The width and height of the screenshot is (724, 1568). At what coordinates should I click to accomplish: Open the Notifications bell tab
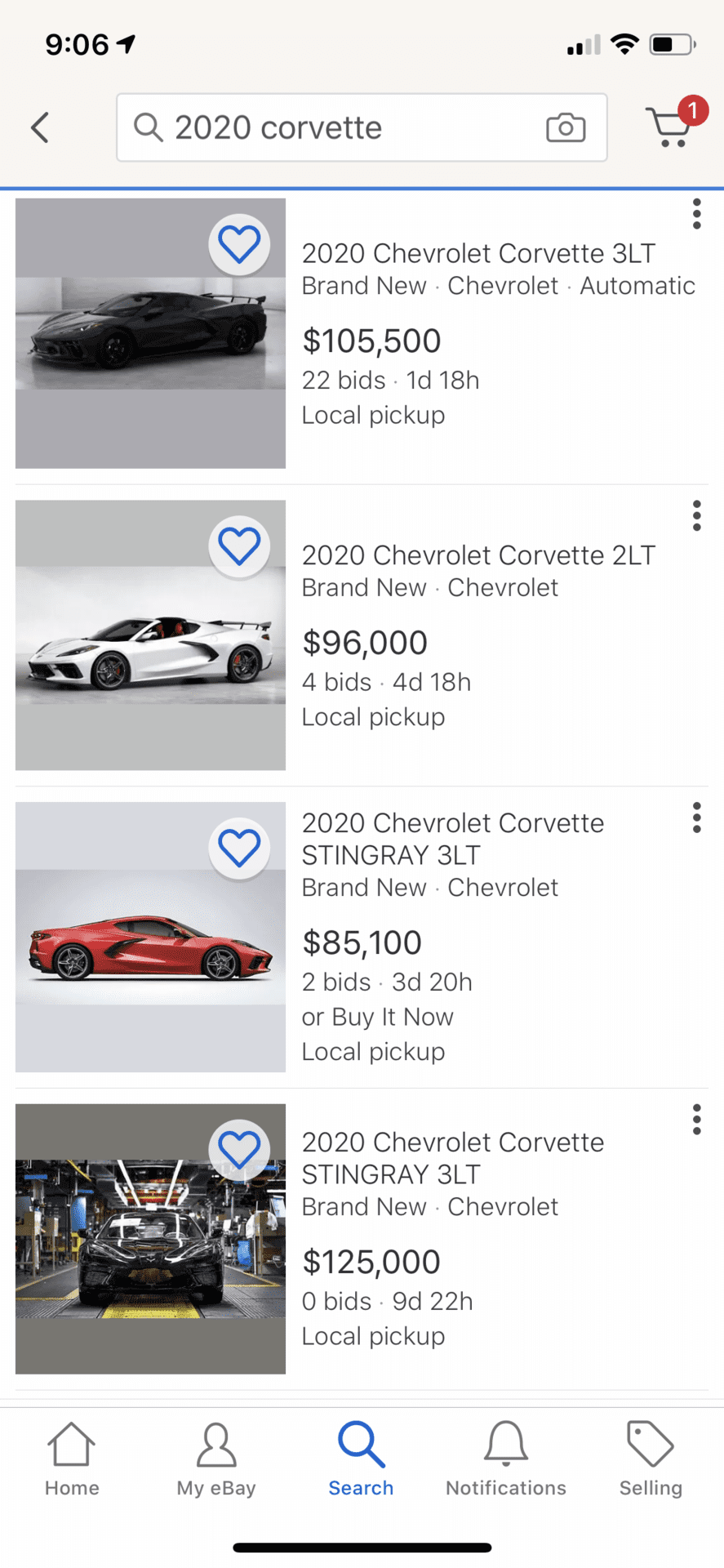506,1460
